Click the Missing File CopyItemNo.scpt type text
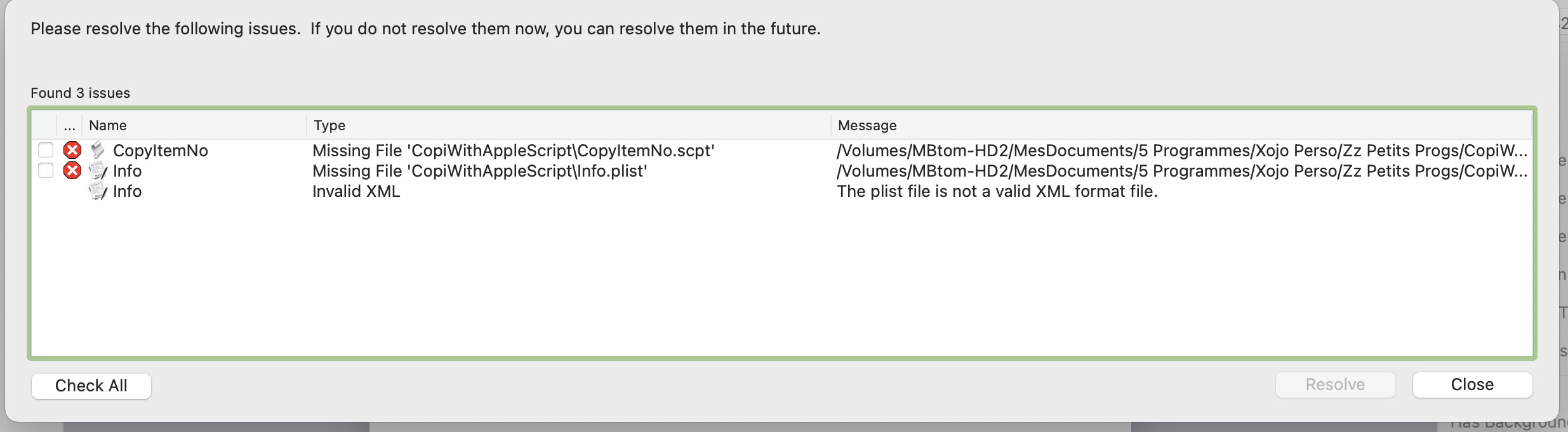 tap(513, 151)
